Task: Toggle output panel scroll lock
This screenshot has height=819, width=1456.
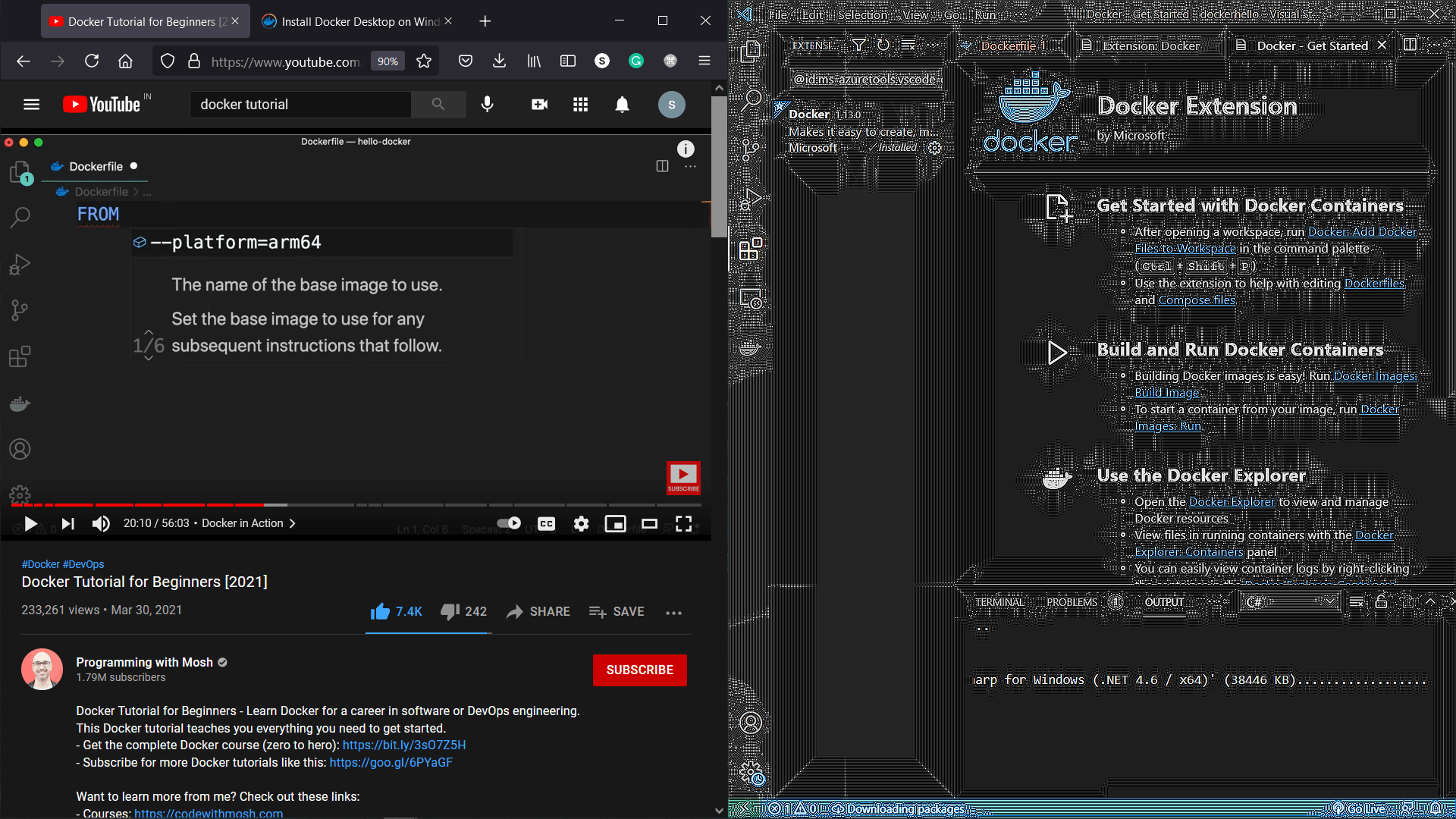Action: 1381,602
